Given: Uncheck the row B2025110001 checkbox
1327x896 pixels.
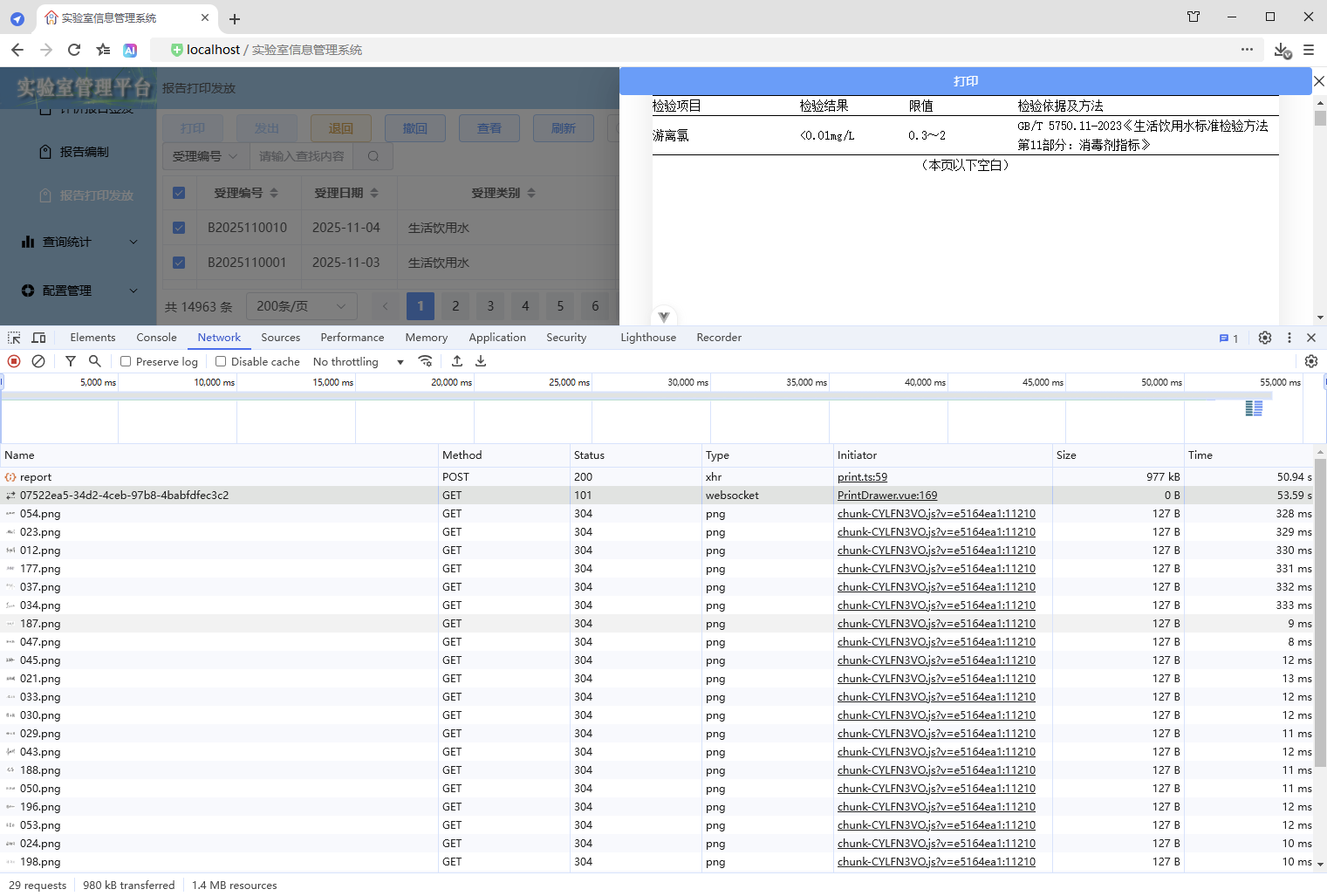Looking at the screenshot, I should pos(179,263).
